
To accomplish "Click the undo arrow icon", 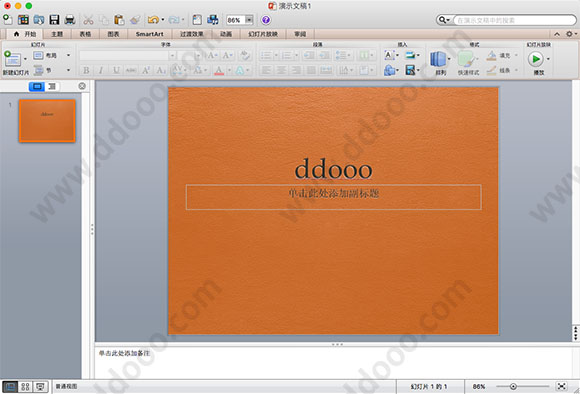I will [153, 20].
